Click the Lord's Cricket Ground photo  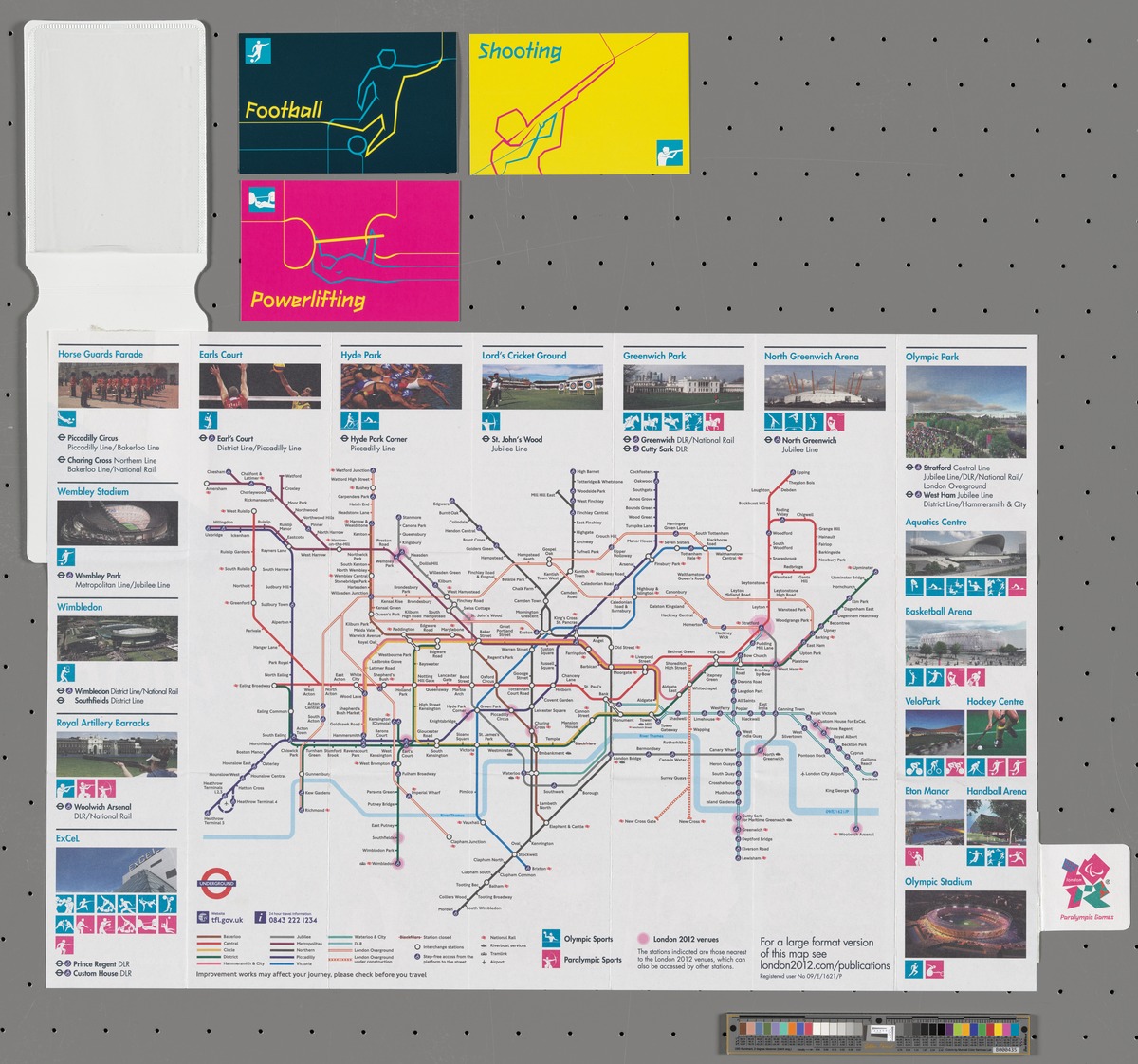[542, 387]
